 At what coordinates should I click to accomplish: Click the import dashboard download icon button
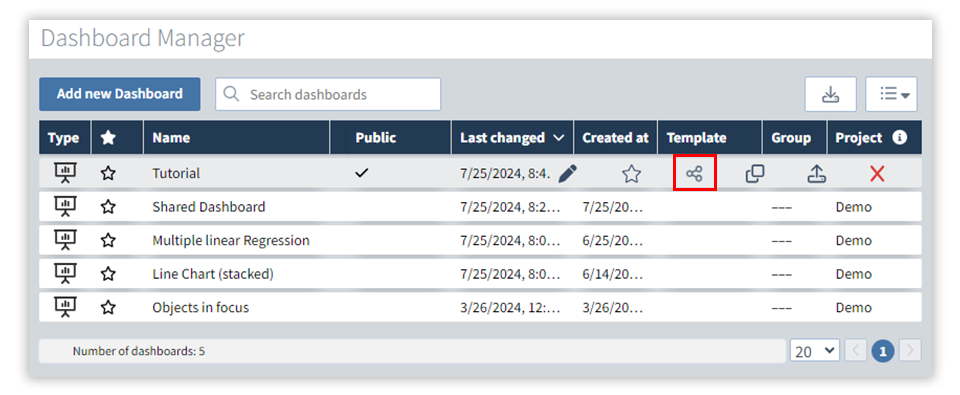coord(830,94)
